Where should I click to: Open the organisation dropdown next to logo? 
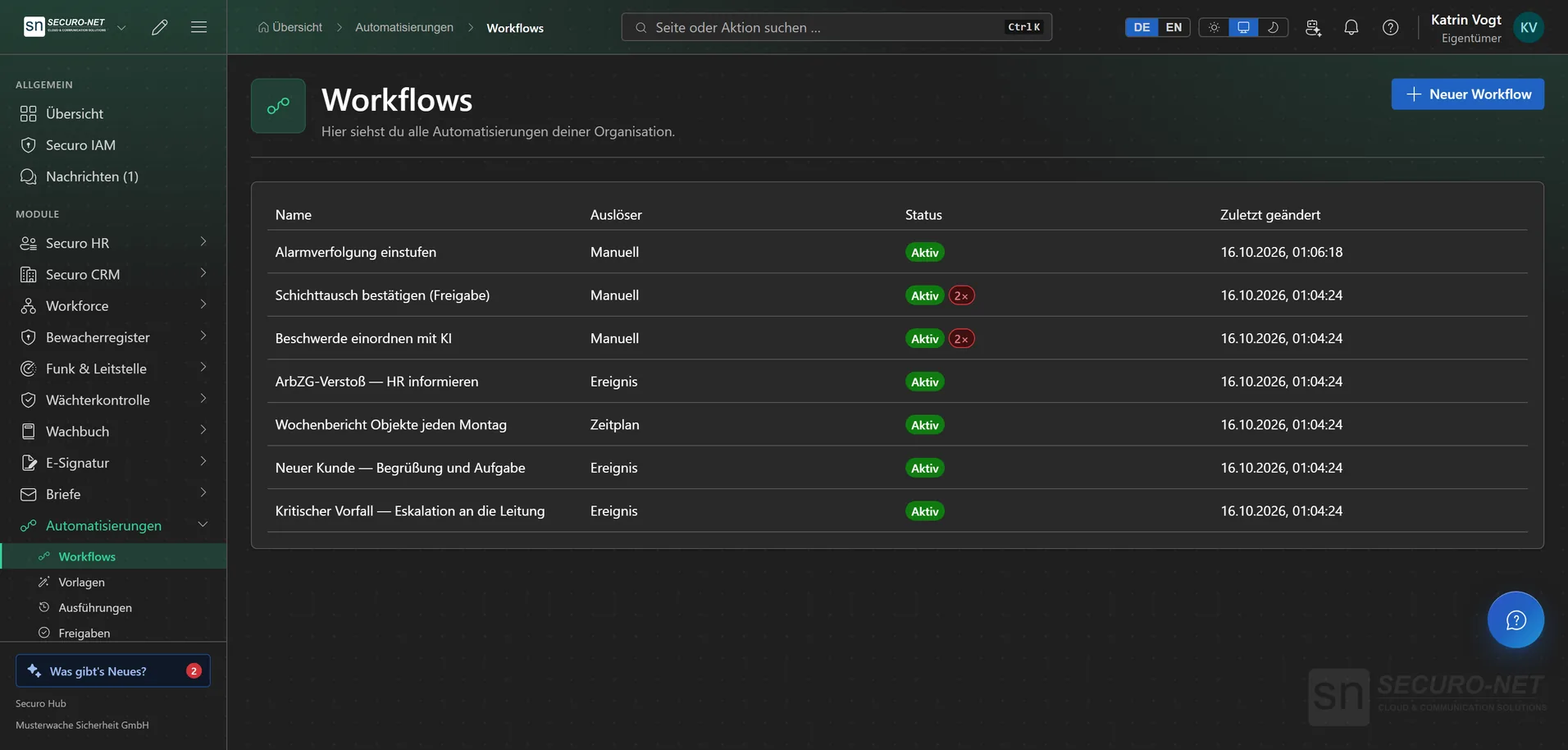tap(121, 27)
